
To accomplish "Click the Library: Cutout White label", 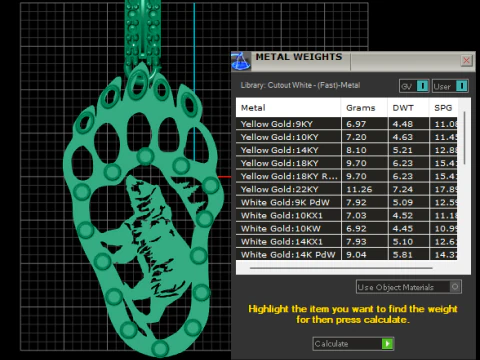I will [x=300, y=85].
